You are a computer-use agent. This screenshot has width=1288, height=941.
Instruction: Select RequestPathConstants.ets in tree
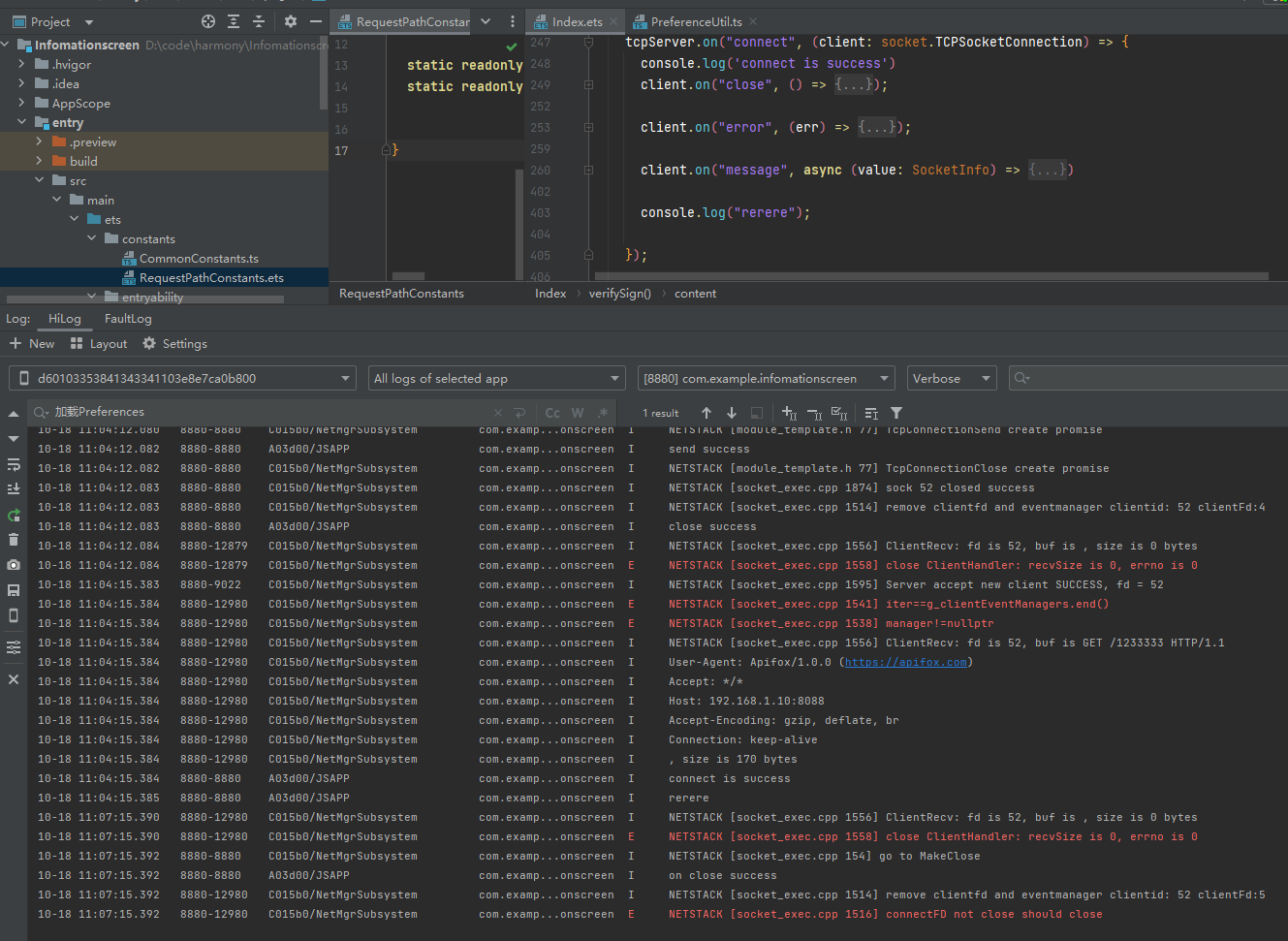pyautogui.click(x=211, y=278)
